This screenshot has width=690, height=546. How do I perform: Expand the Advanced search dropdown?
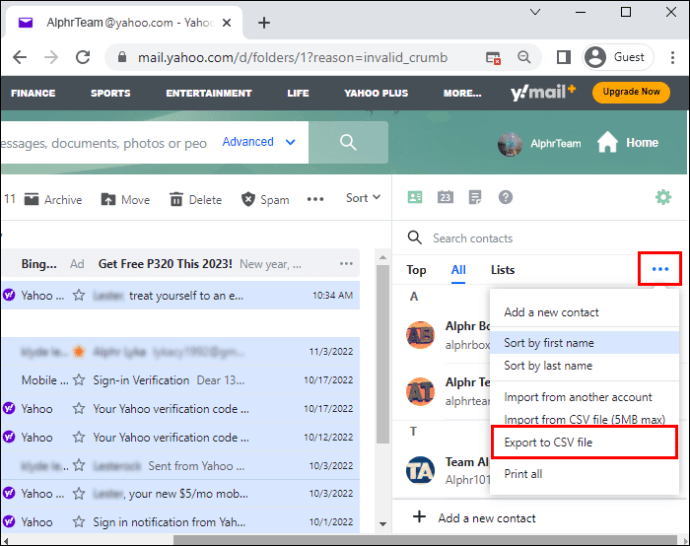pos(258,142)
